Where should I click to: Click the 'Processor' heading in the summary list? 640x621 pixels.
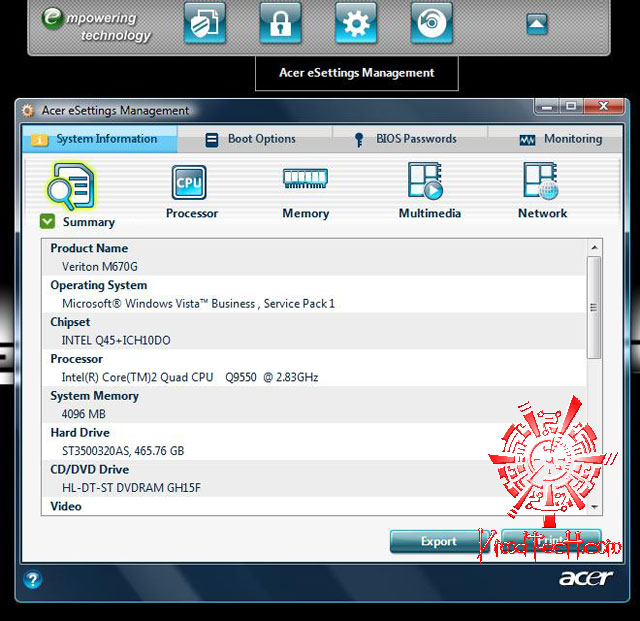[x=76, y=359]
